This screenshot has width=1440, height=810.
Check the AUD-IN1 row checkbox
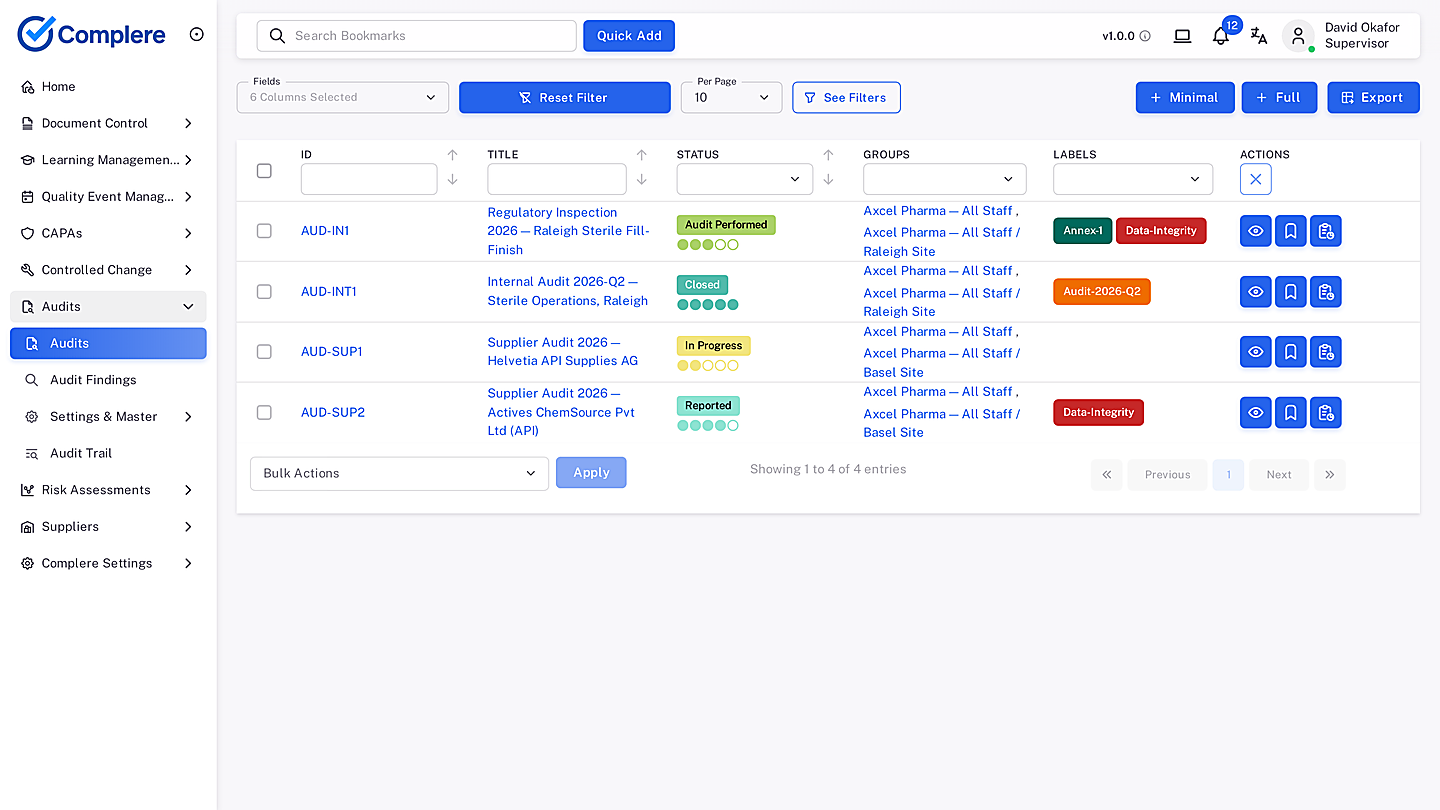tap(264, 231)
